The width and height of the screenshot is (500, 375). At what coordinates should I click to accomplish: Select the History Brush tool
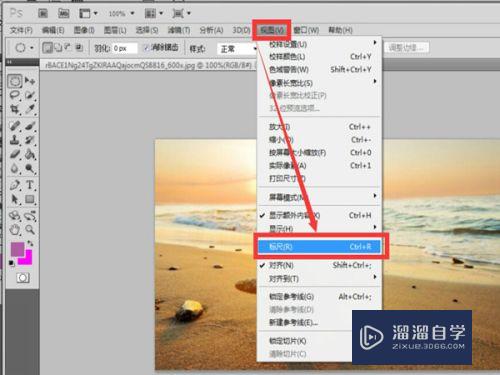pyautogui.click(x=30, y=140)
